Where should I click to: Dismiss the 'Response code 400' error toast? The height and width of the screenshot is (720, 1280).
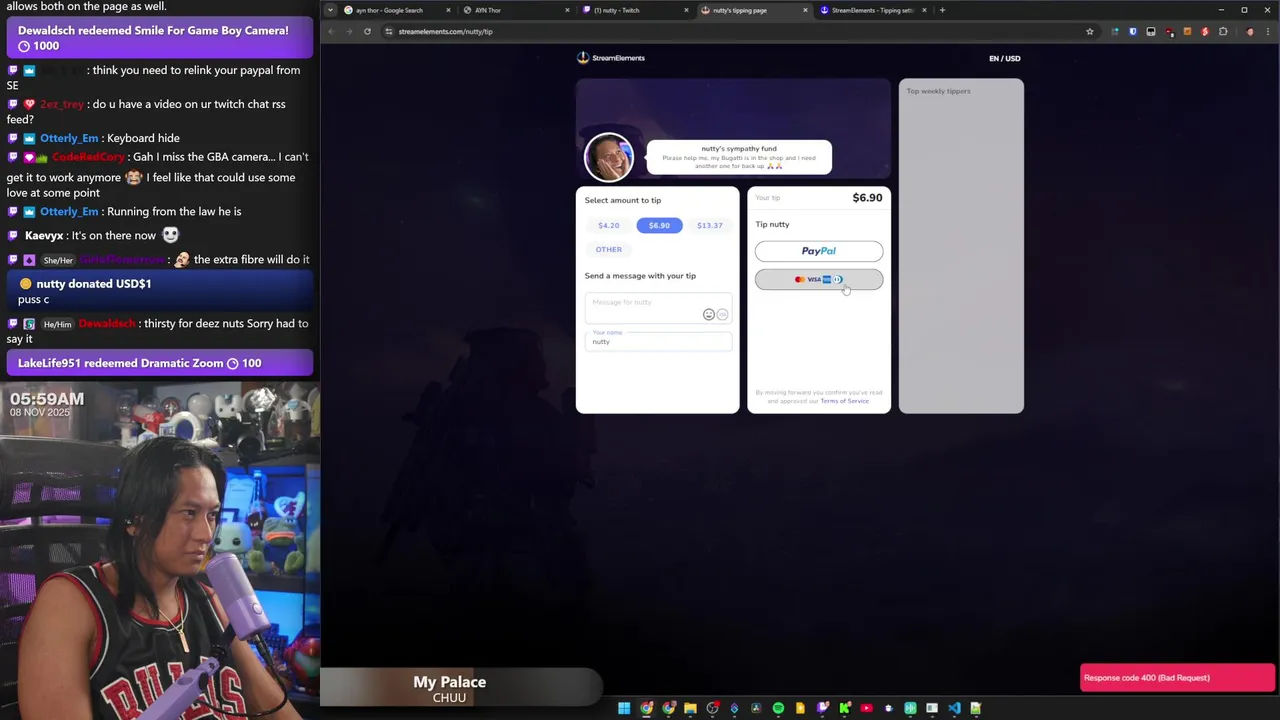point(1177,678)
